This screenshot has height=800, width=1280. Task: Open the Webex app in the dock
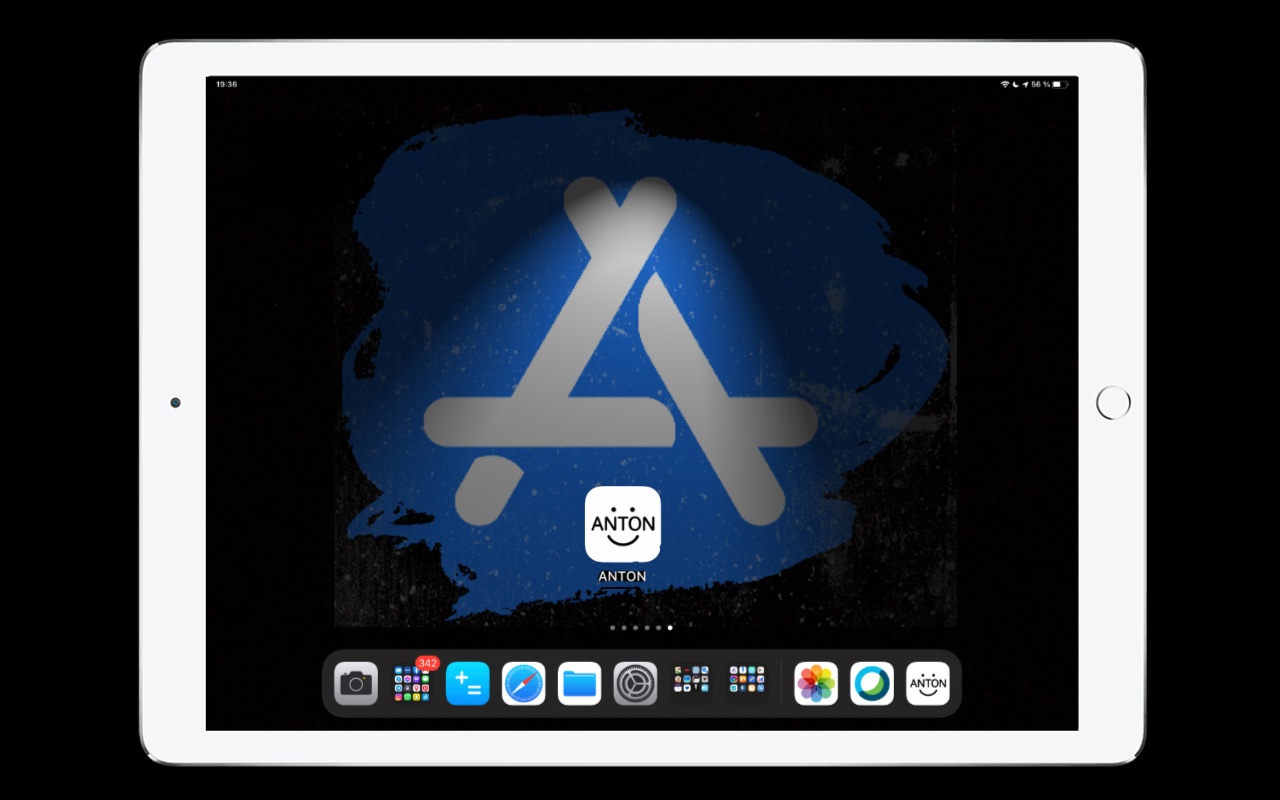872,684
